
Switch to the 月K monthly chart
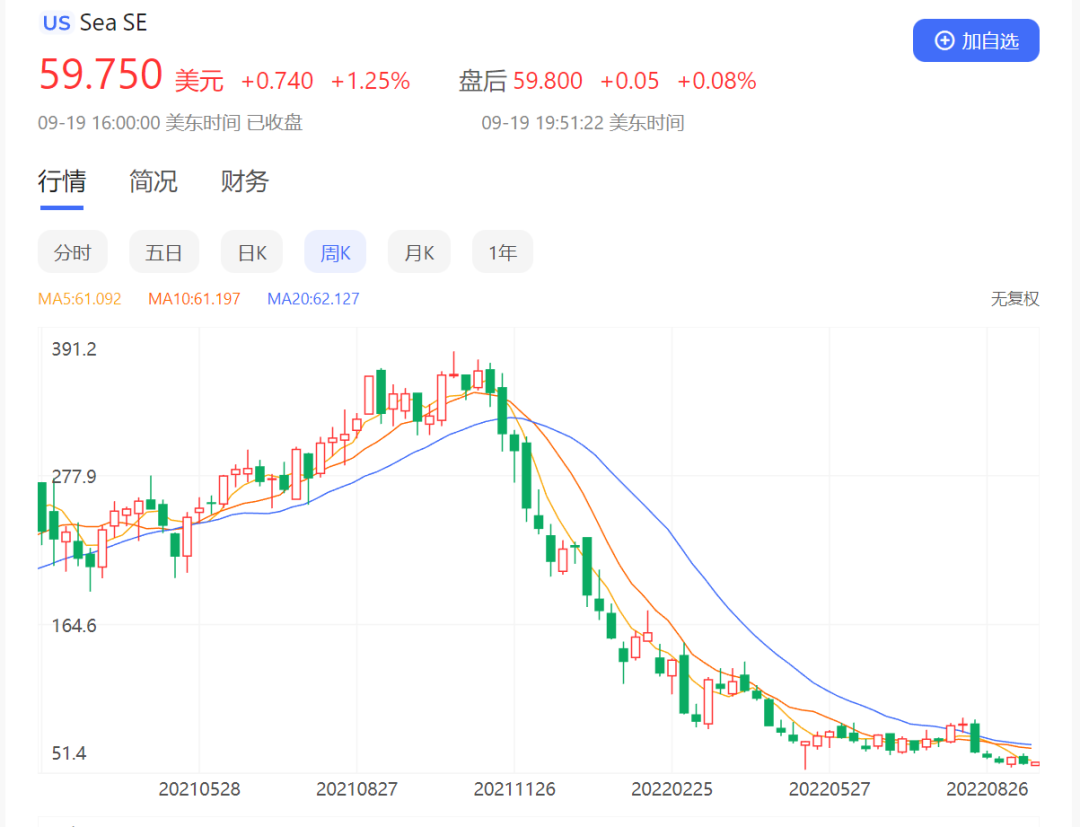click(x=419, y=252)
